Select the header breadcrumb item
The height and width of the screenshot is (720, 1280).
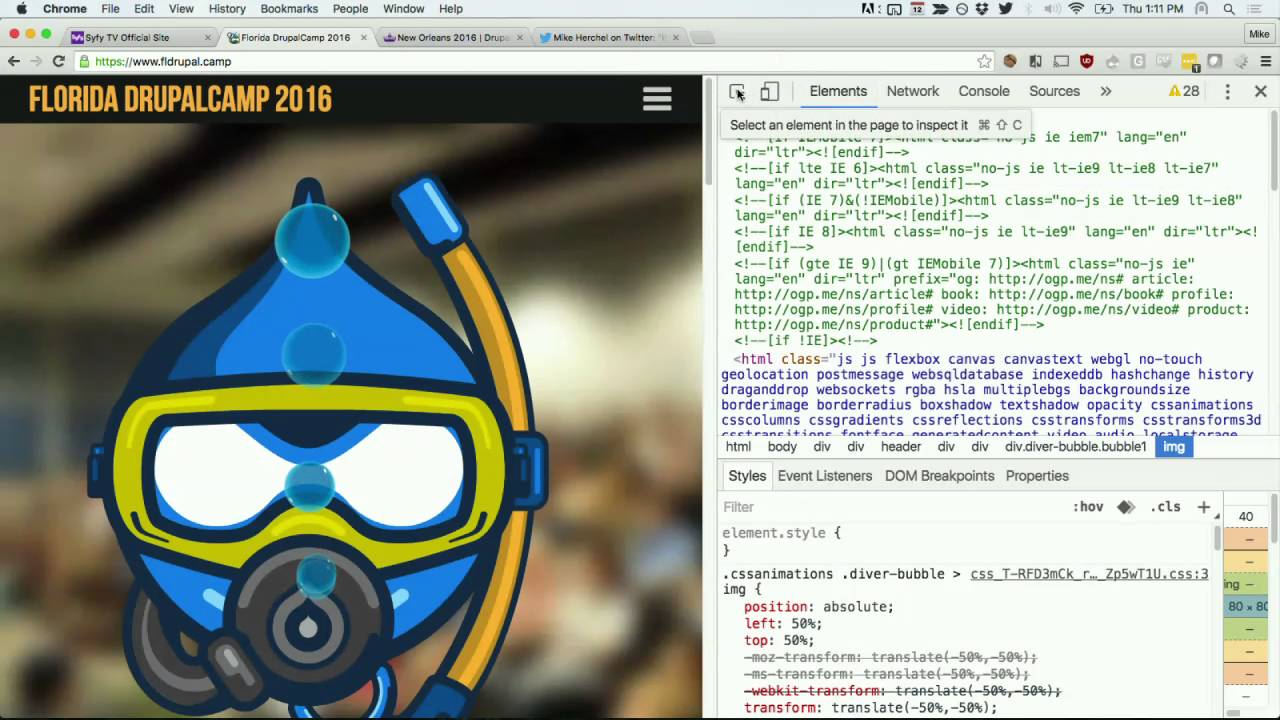[x=901, y=447]
